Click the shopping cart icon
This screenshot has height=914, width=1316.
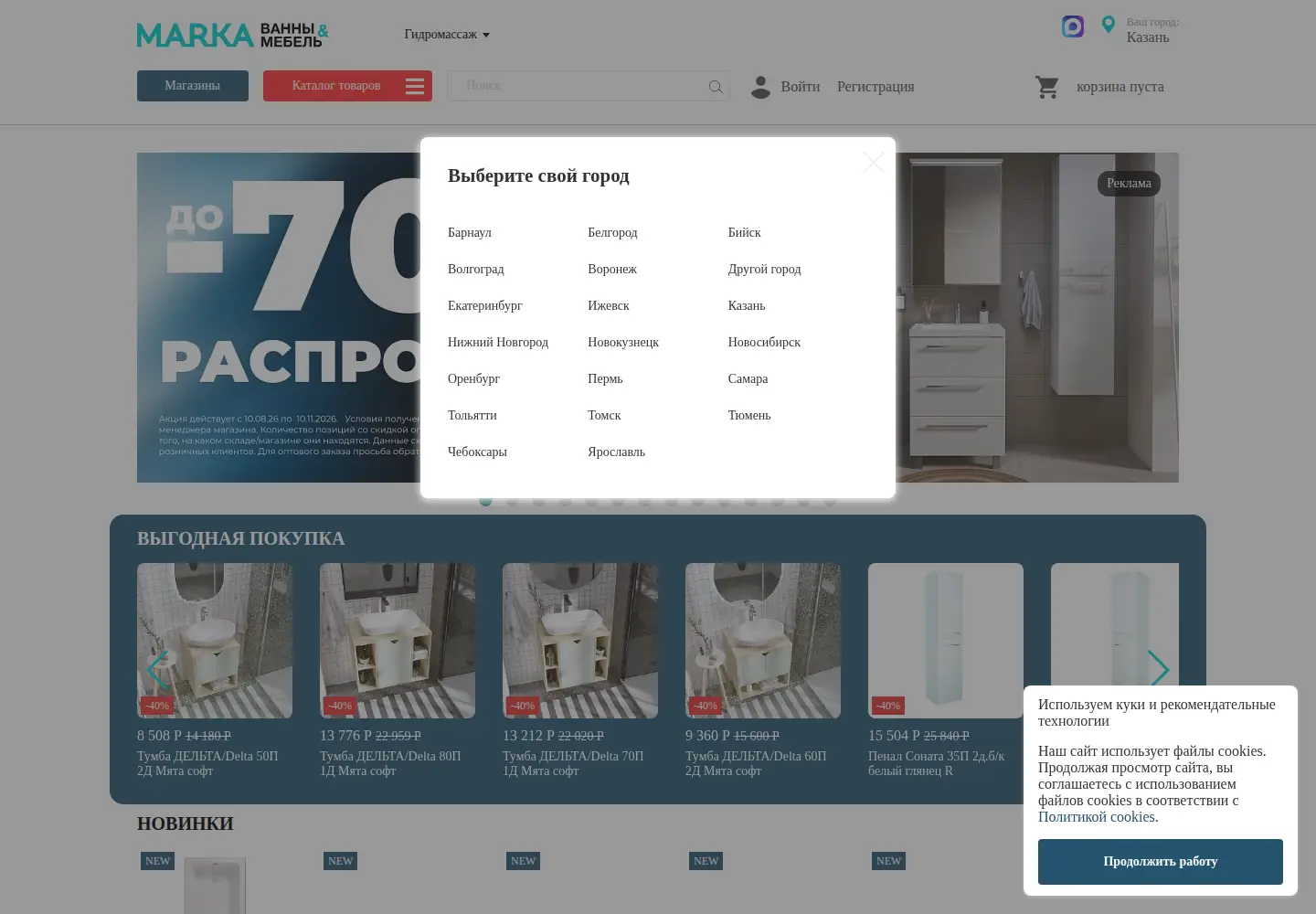tap(1047, 87)
